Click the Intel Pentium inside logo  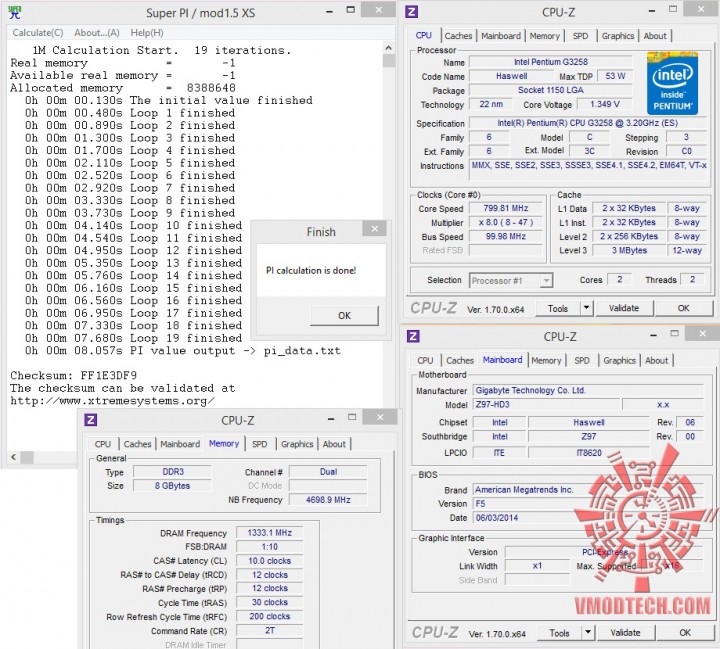(x=673, y=84)
